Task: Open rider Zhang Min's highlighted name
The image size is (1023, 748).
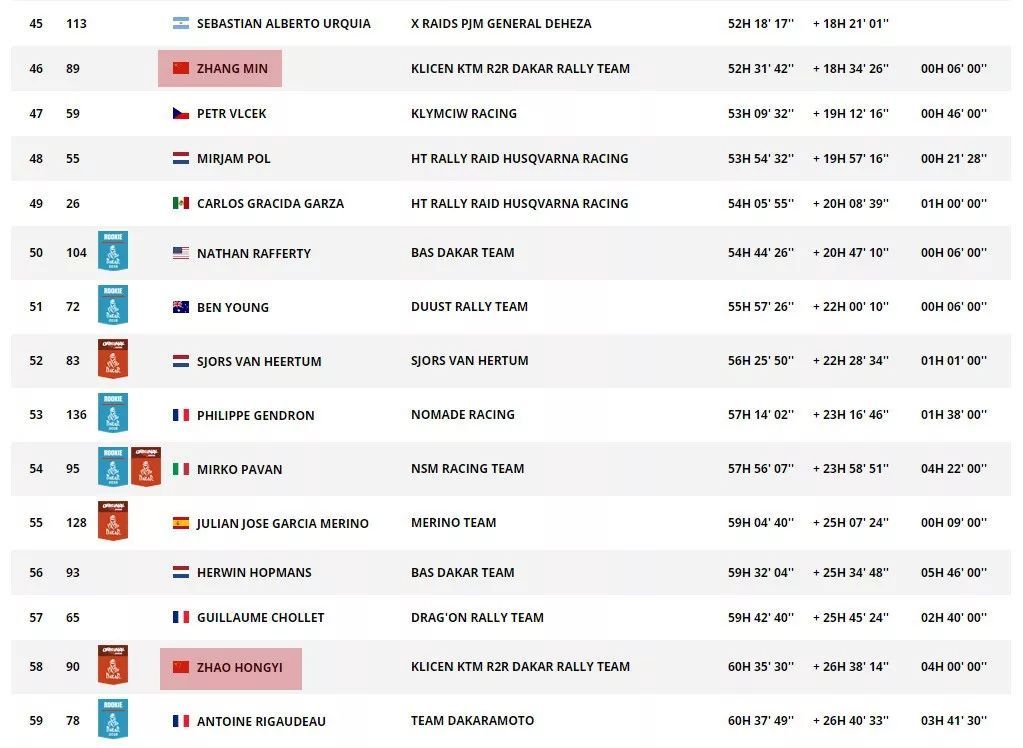Action: point(232,69)
